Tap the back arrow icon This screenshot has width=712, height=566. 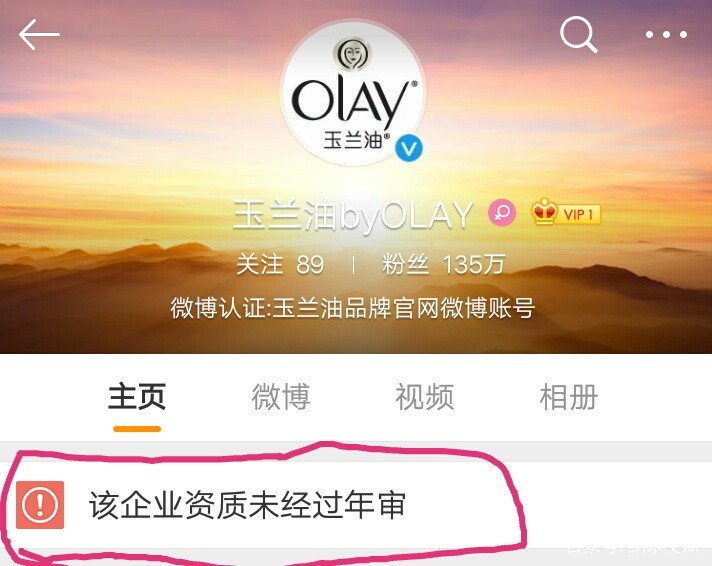(x=39, y=34)
